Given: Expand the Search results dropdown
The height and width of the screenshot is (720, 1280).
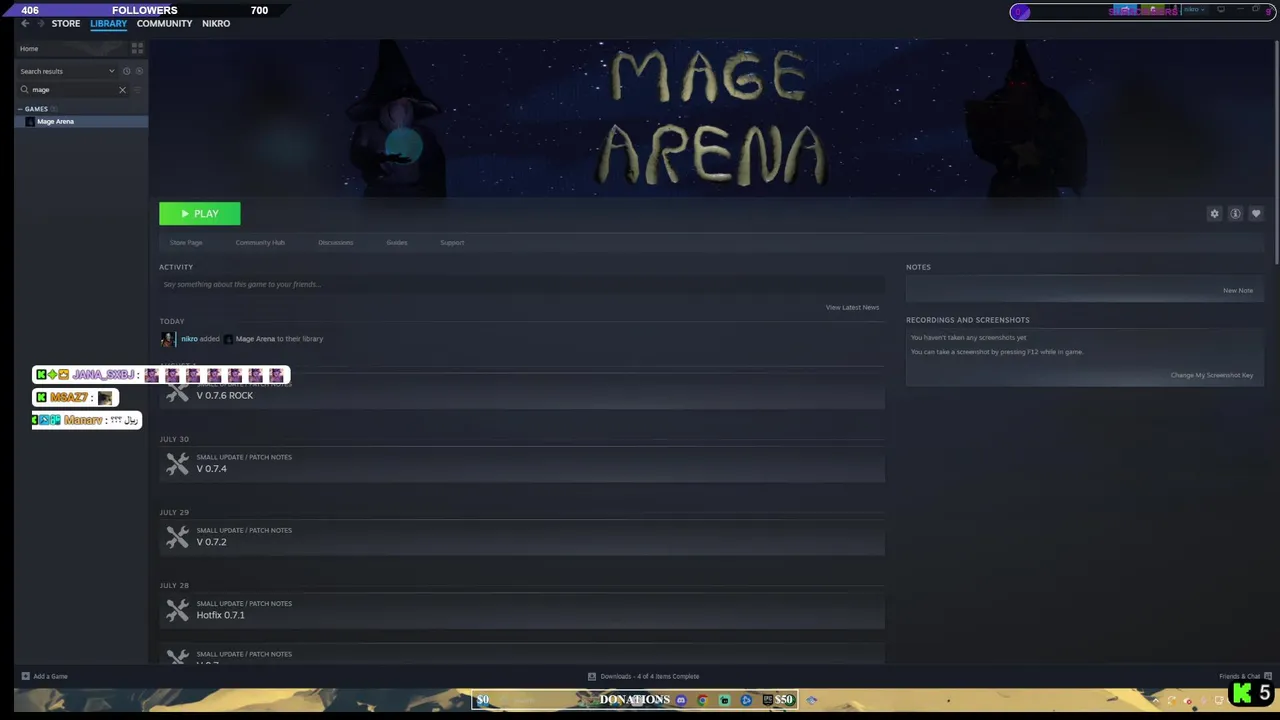Looking at the screenshot, I should coord(68,71).
